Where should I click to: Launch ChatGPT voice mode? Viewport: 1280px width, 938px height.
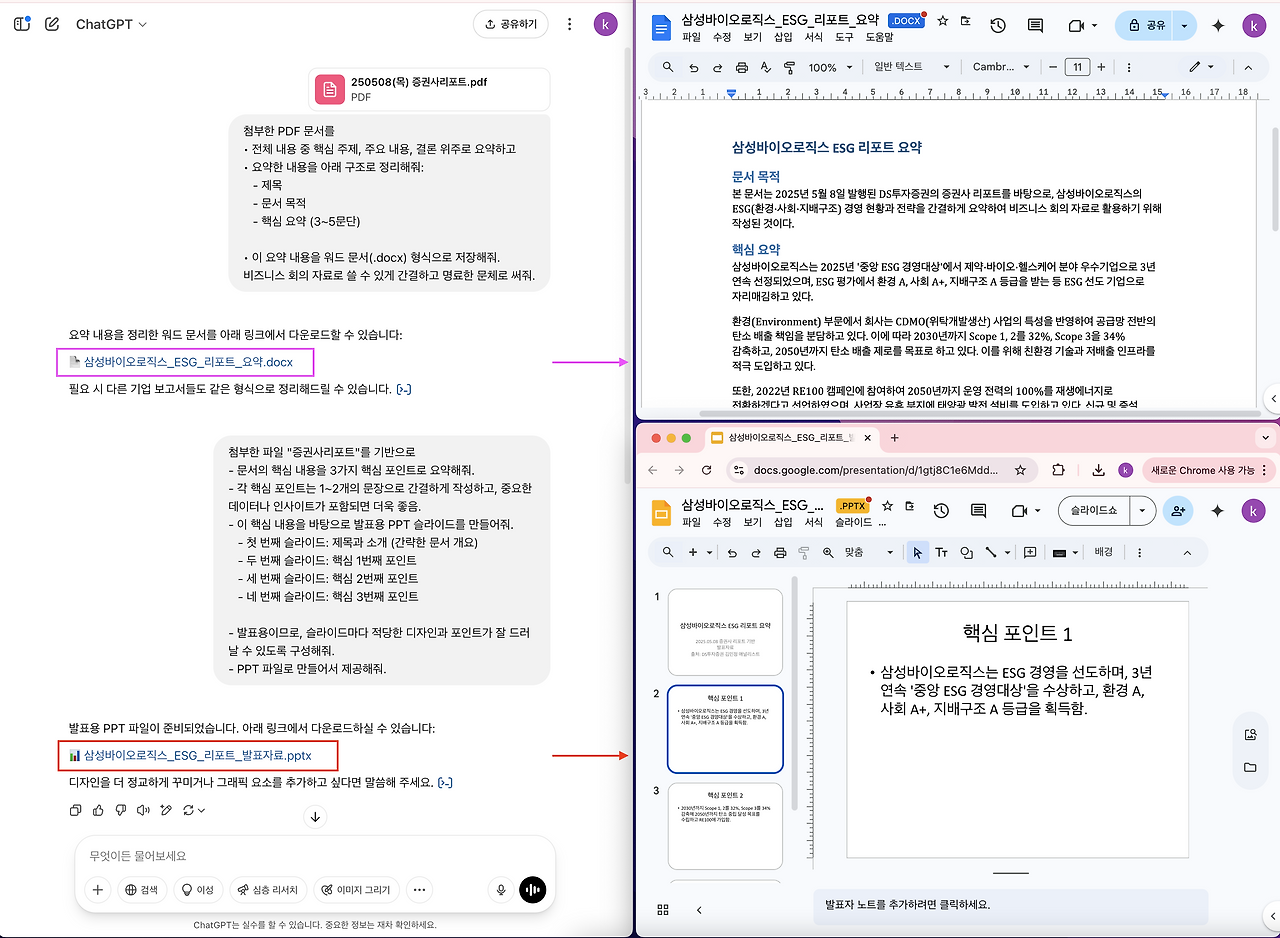click(533, 890)
